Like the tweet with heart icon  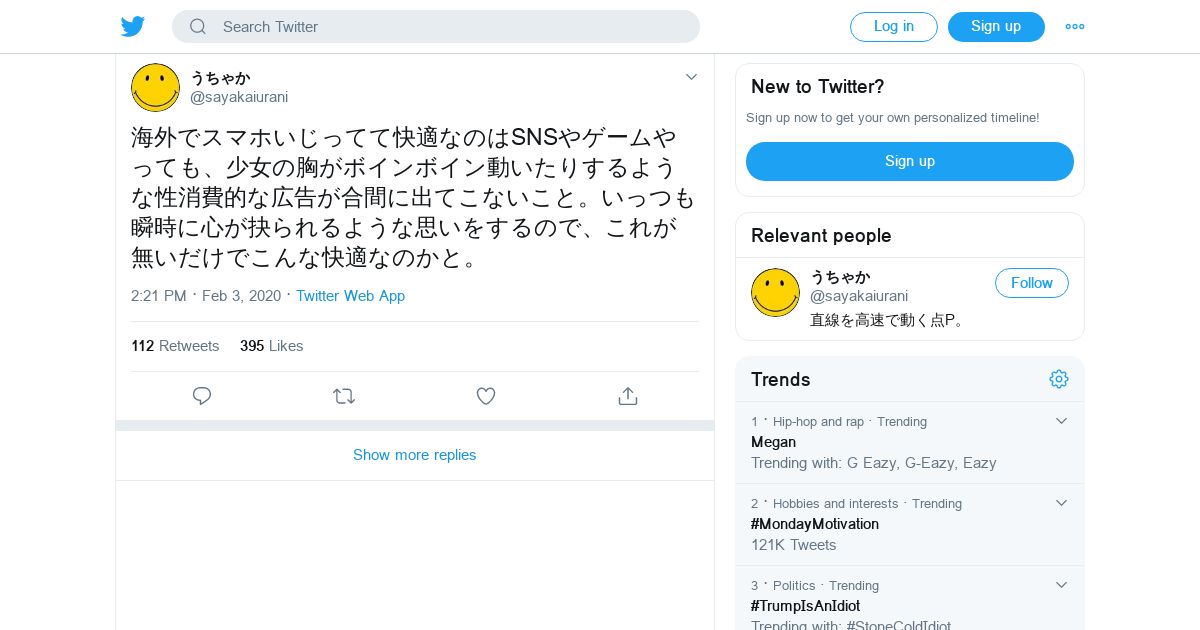(x=486, y=396)
